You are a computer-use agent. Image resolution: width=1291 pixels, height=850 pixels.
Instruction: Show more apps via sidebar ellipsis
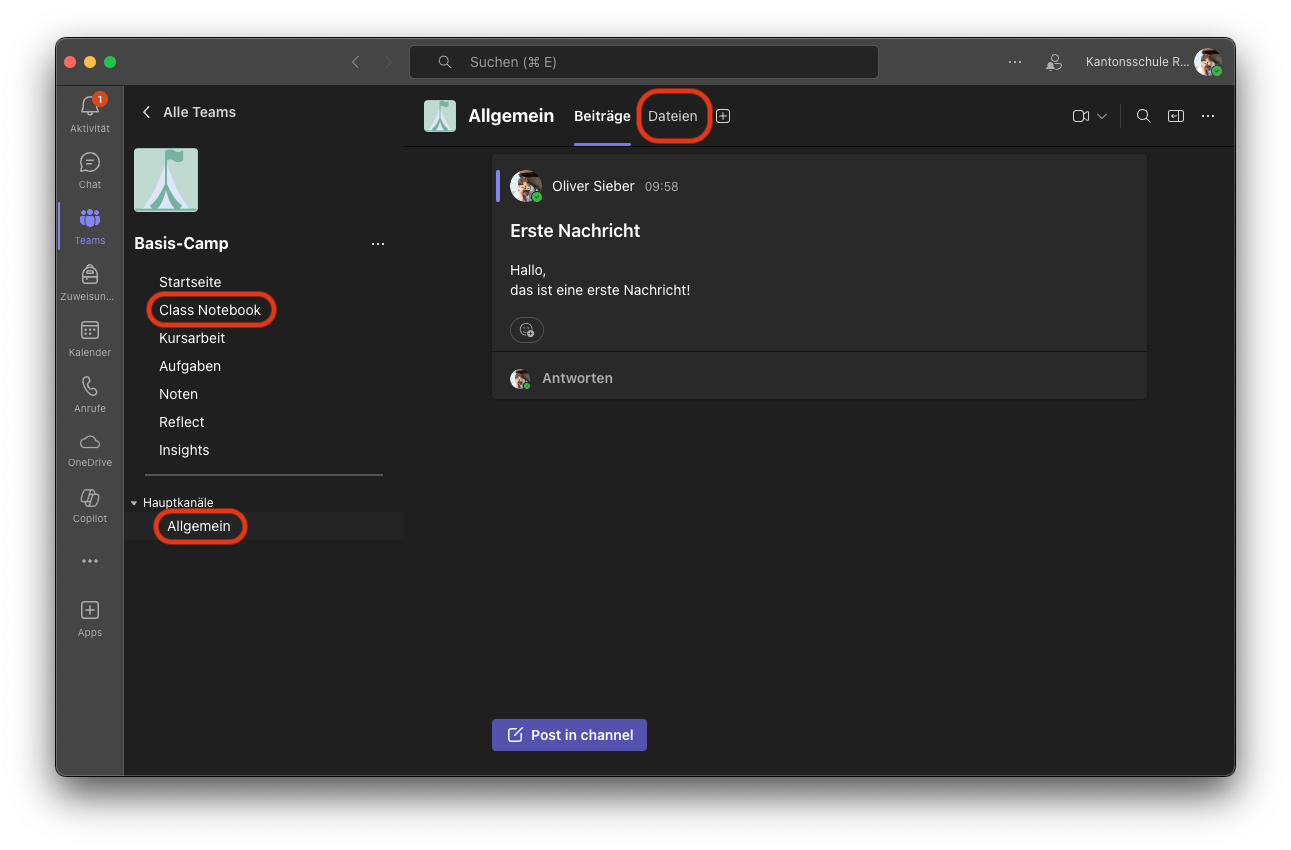[90, 561]
